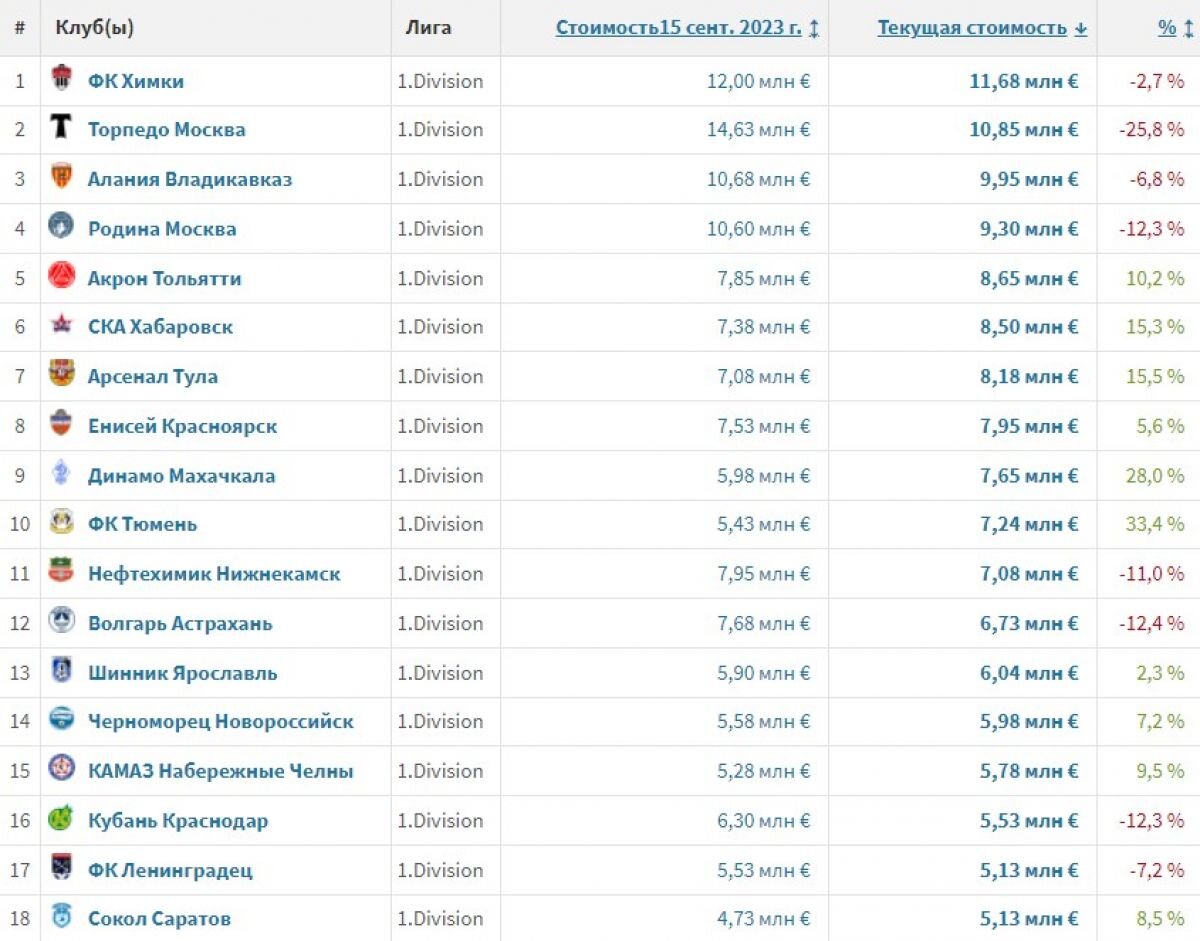
Task: Click current value 11,68 млн € for Химки
Action: (1024, 81)
